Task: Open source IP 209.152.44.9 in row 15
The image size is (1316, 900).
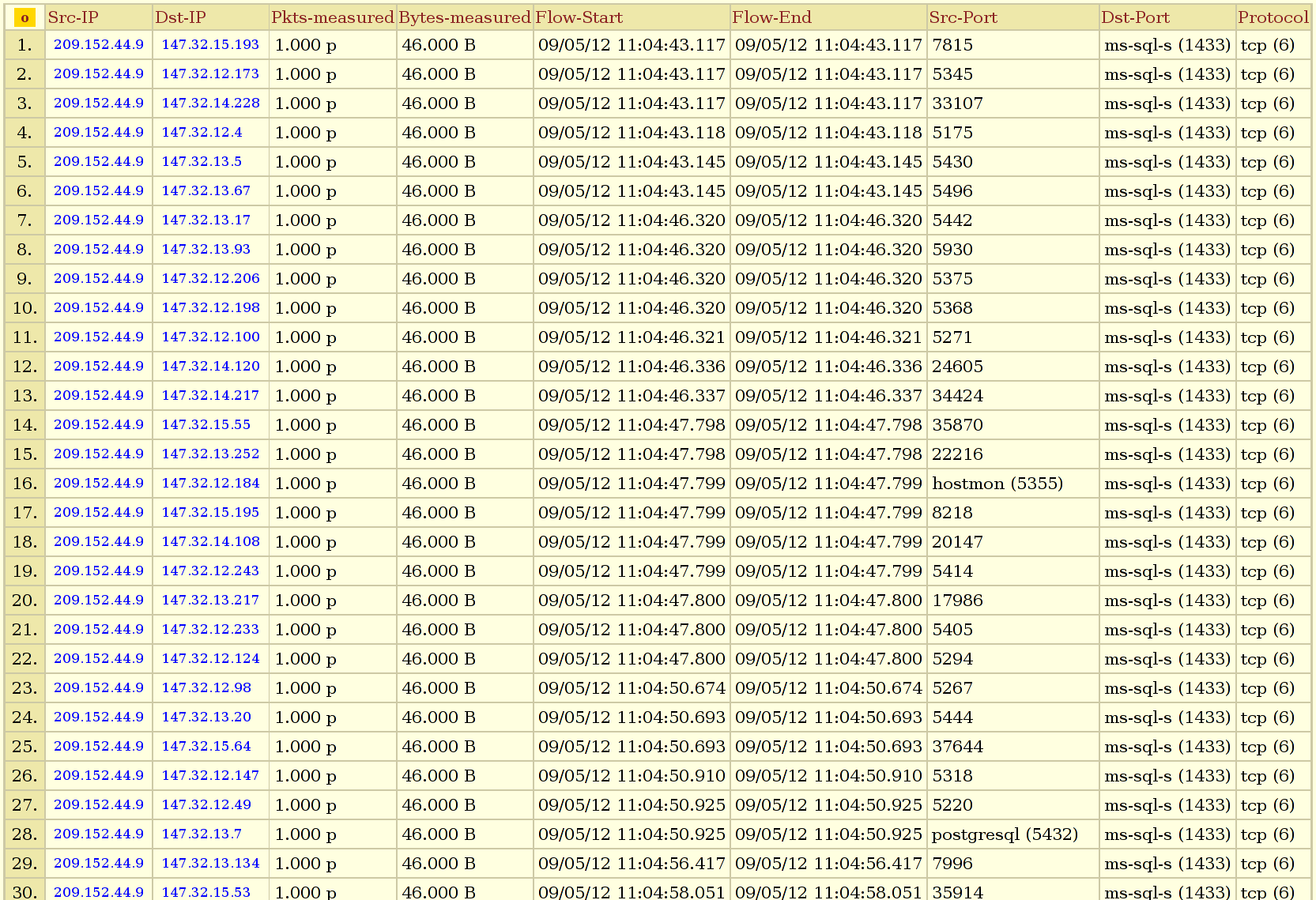Action: click(99, 454)
